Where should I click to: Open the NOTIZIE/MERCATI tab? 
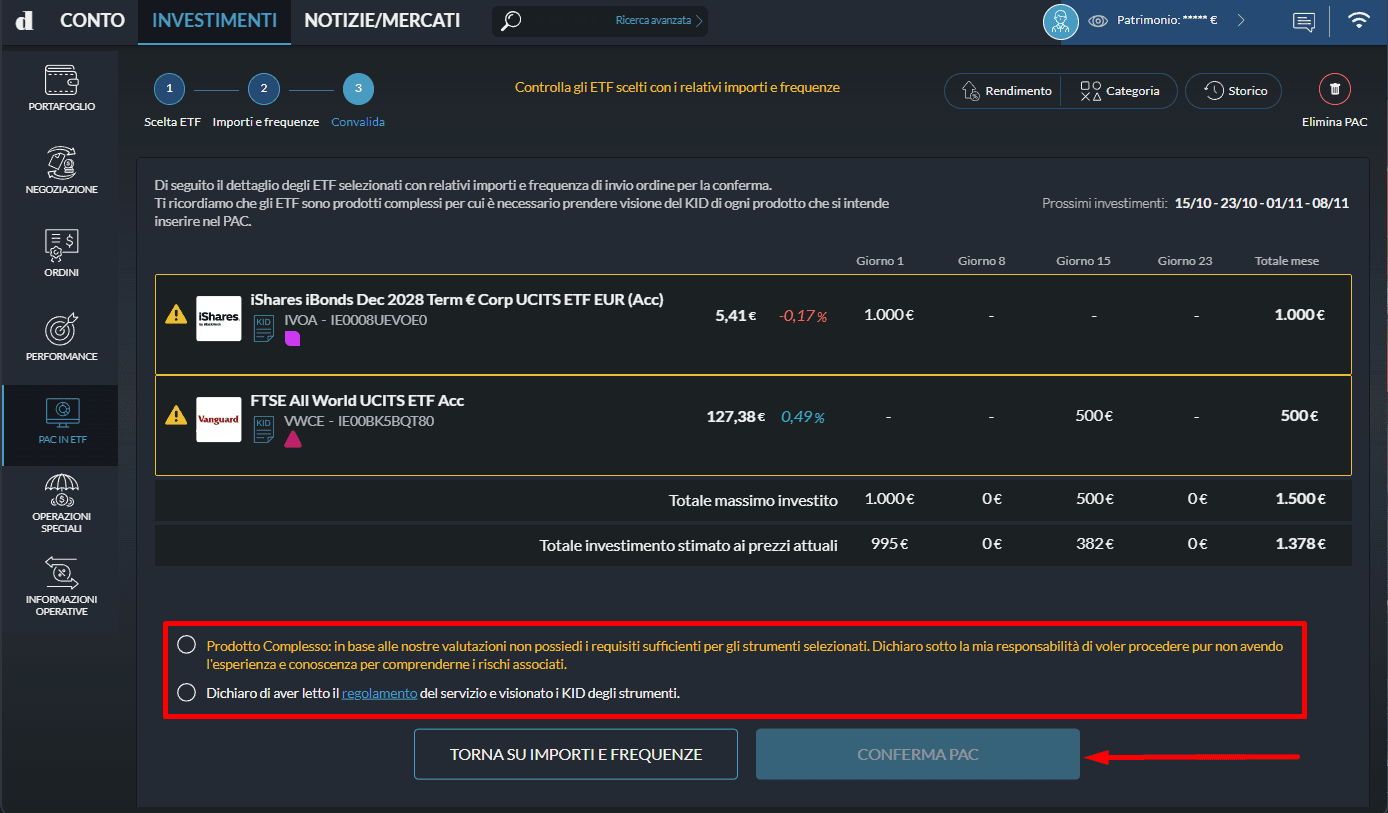tap(383, 19)
